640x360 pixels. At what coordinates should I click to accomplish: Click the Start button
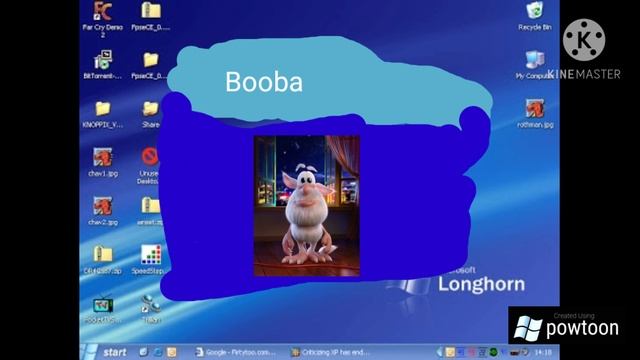click(x=104, y=352)
